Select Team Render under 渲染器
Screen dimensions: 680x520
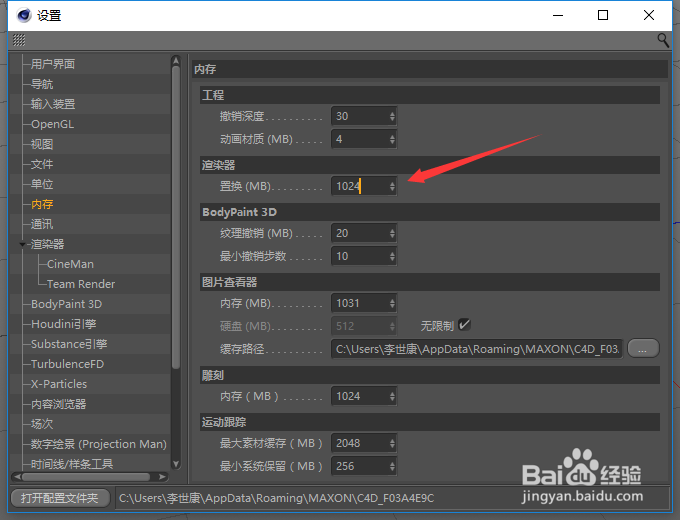(x=81, y=284)
